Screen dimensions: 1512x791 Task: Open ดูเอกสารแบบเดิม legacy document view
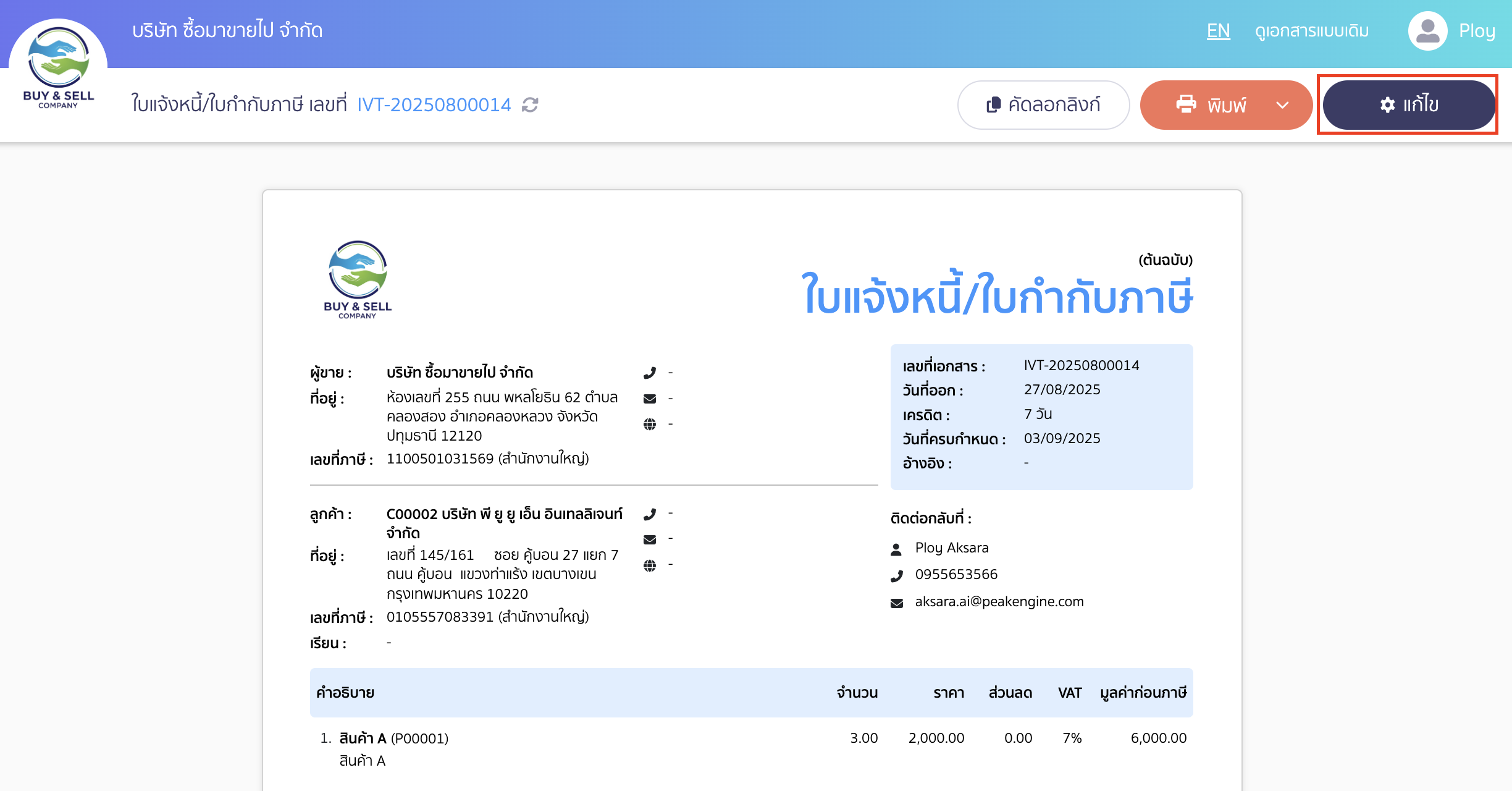[1312, 31]
